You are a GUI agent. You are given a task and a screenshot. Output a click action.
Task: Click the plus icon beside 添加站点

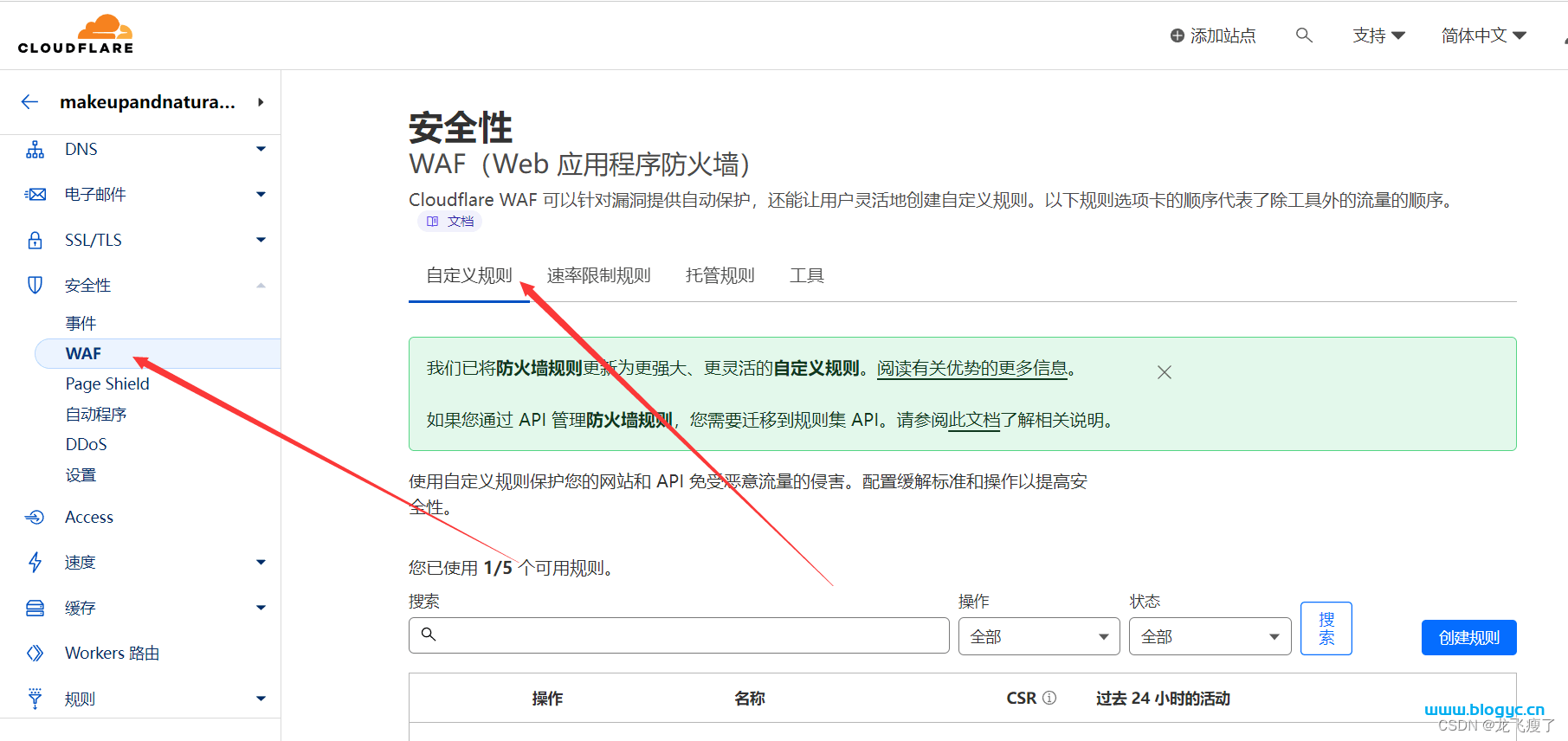click(x=1177, y=35)
